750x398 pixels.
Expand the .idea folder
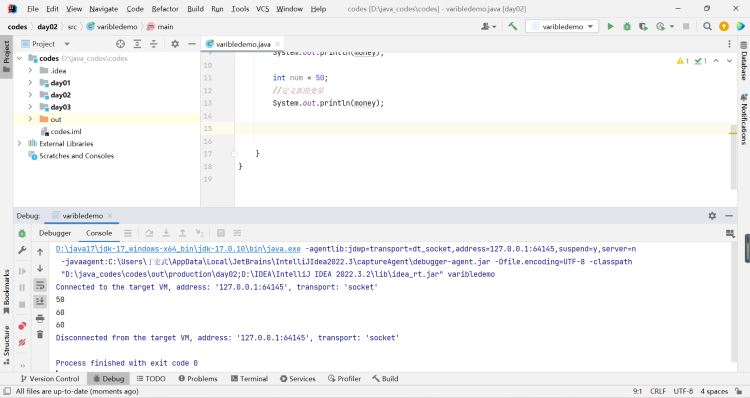(30, 70)
